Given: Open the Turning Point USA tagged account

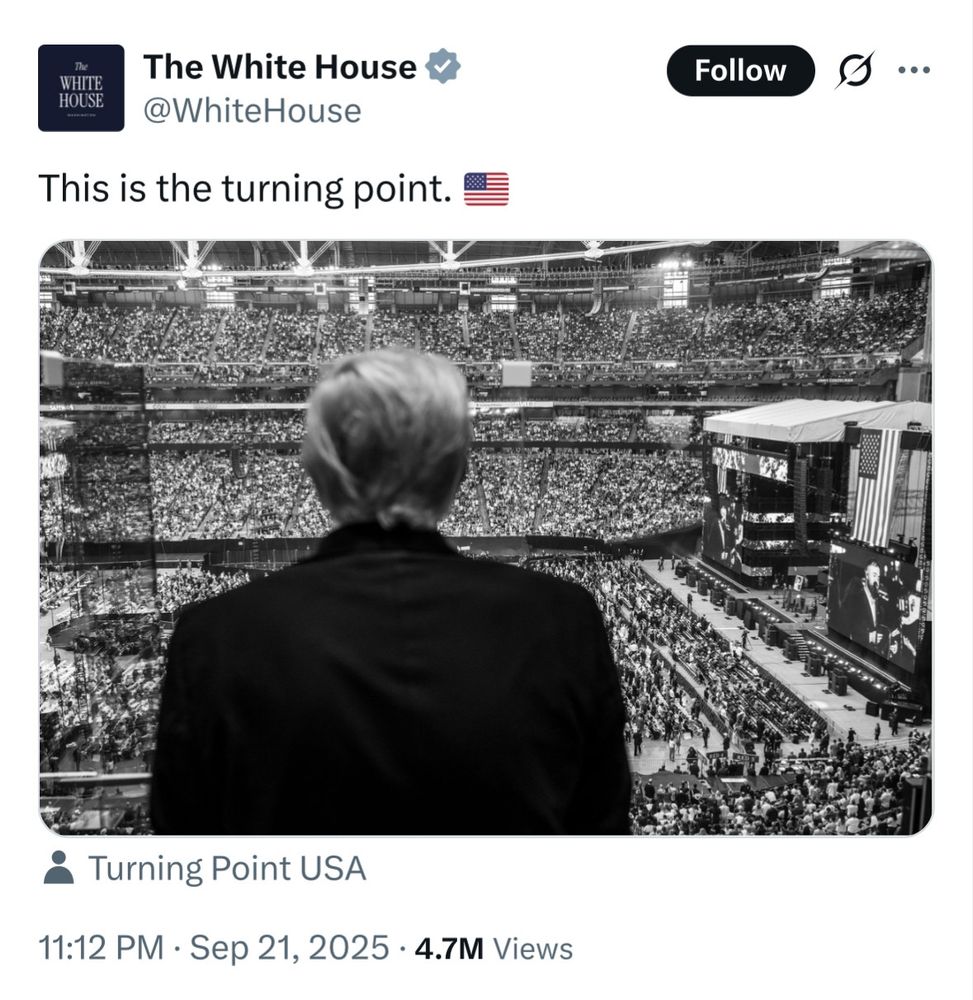Looking at the screenshot, I should point(227,868).
